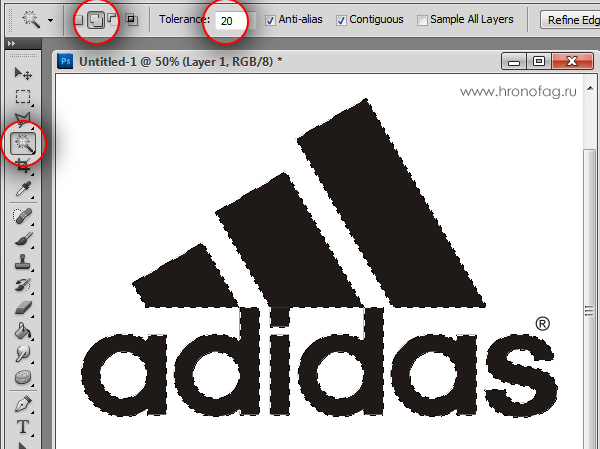Select the Horizontal Type tool
The height and width of the screenshot is (449, 600).
tap(23, 427)
